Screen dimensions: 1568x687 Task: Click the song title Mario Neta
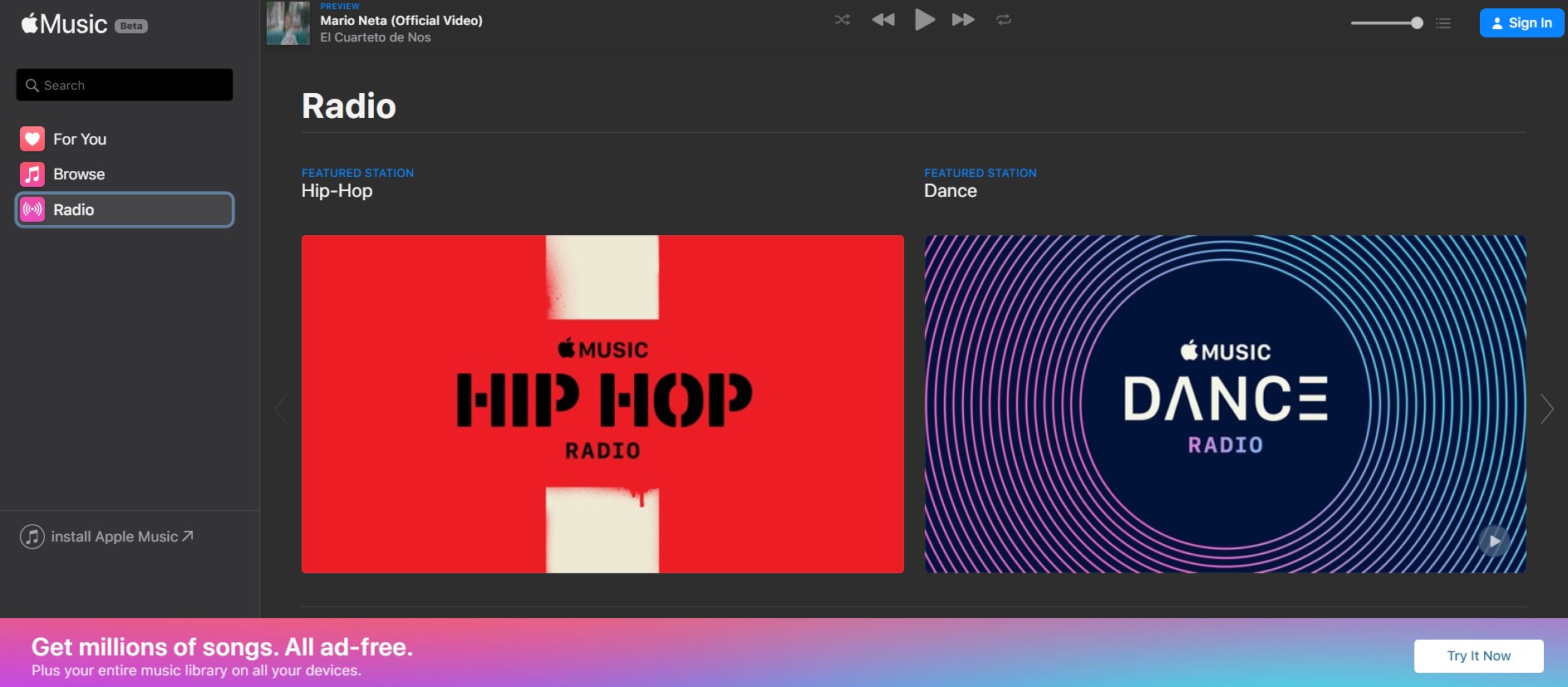[401, 21]
